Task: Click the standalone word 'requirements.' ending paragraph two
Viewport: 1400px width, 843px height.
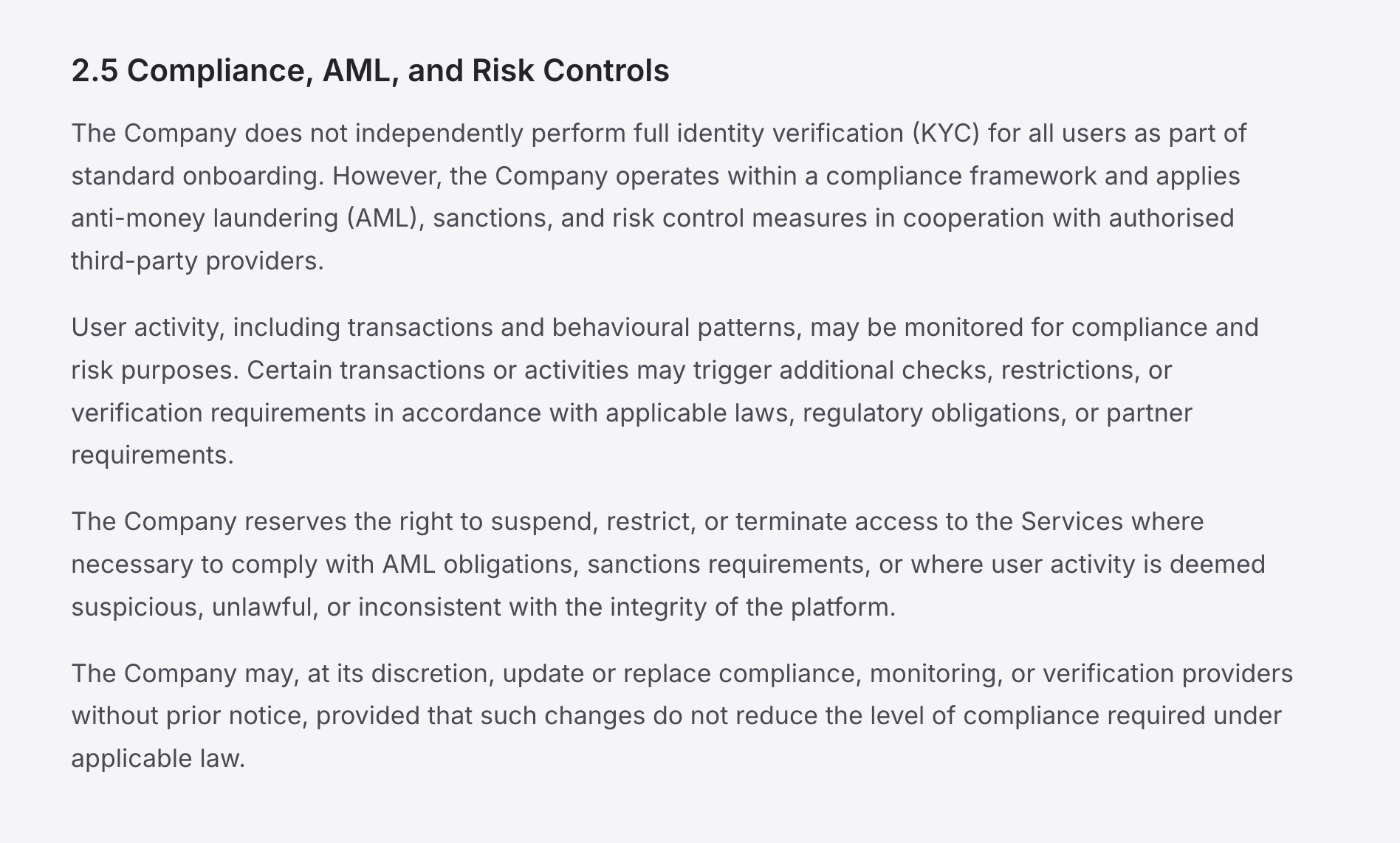Action: (x=152, y=455)
